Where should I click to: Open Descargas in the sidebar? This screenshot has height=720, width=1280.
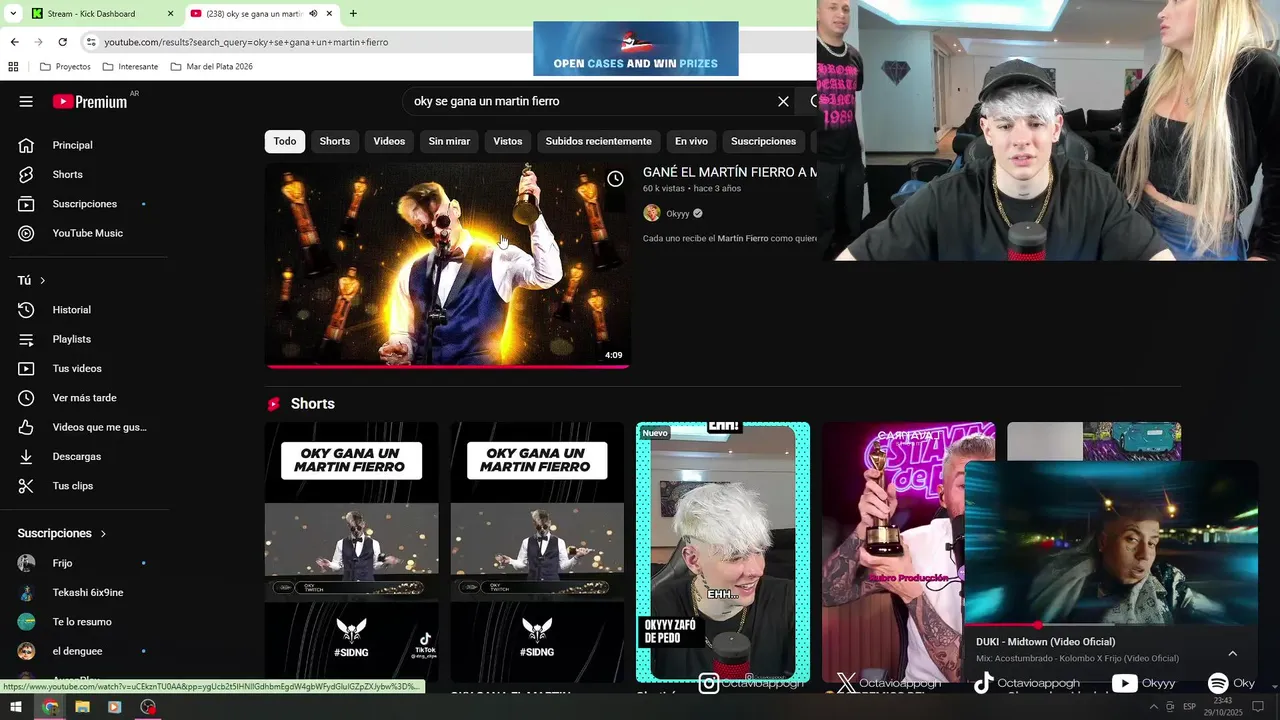coord(77,456)
